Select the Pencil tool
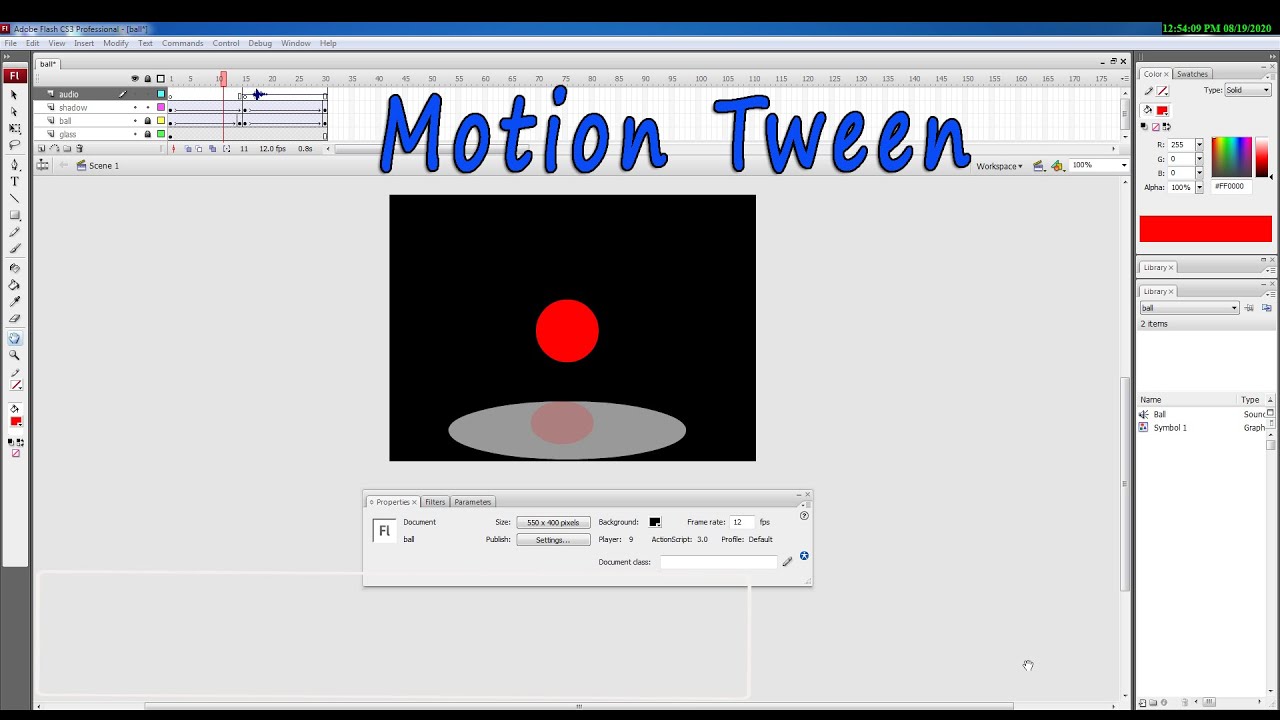Viewport: 1280px width, 720px height. [x=14, y=232]
